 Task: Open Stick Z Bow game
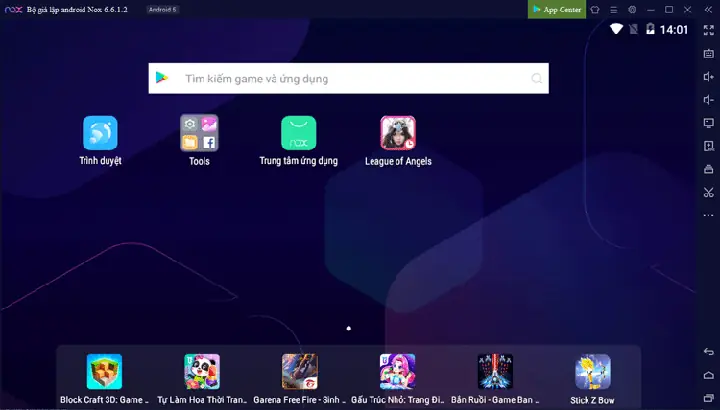[x=593, y=371]
